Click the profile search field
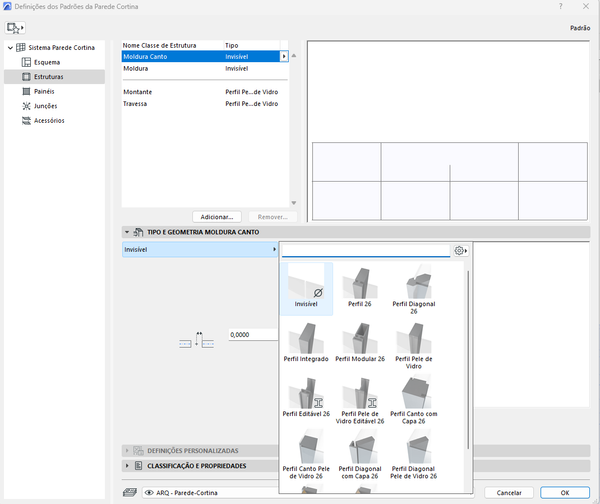600x504 pixels. pyautogui.click(x=366, y=251)
